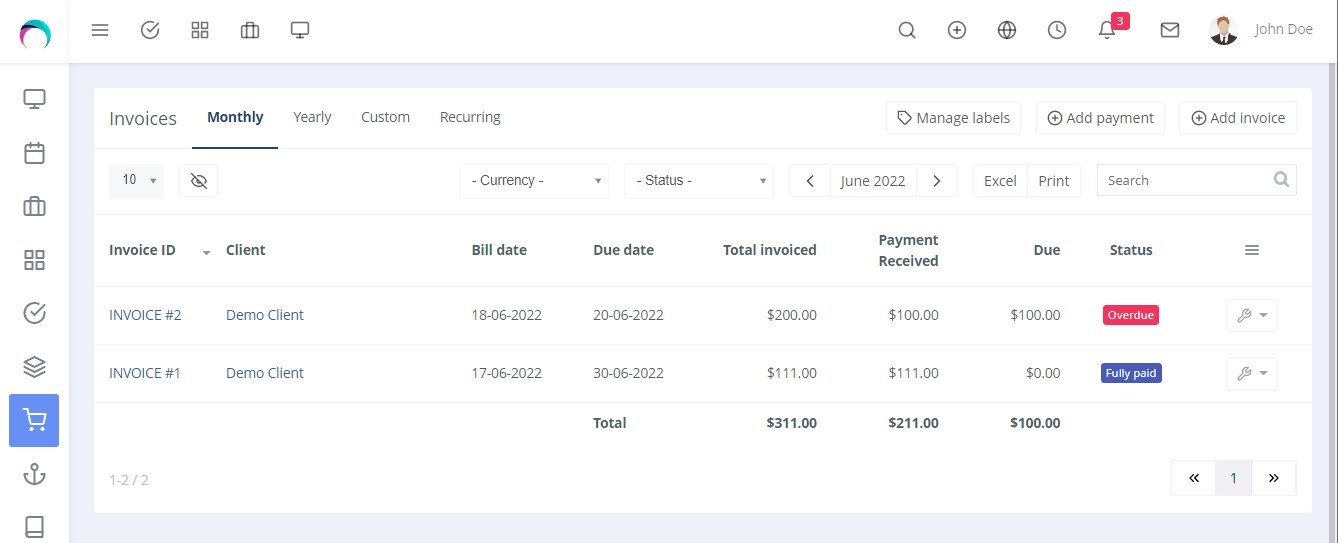The width and height of the screenshot is (1338, 543).
Task: Open the grid shortcut in top bar
Action: pyautogui.click(x=200, y=30)
